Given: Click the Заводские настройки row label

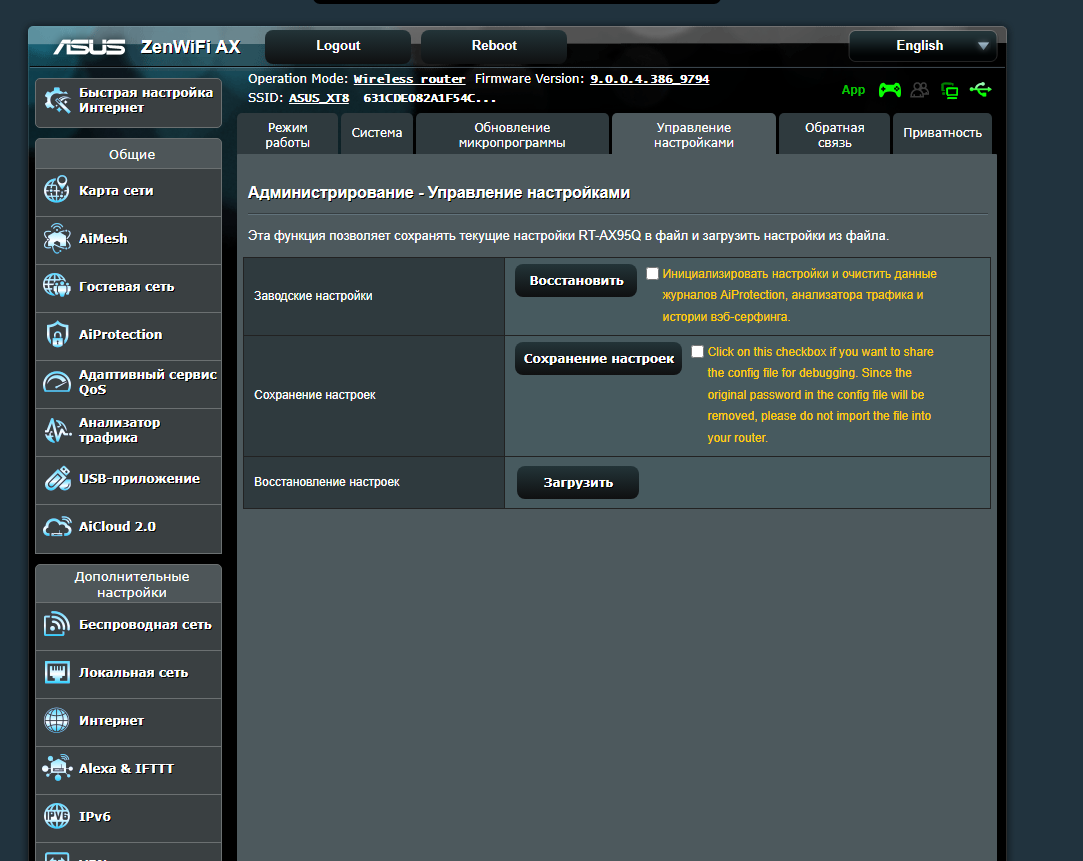Looking at the screenshot, I should pos(313,296).
